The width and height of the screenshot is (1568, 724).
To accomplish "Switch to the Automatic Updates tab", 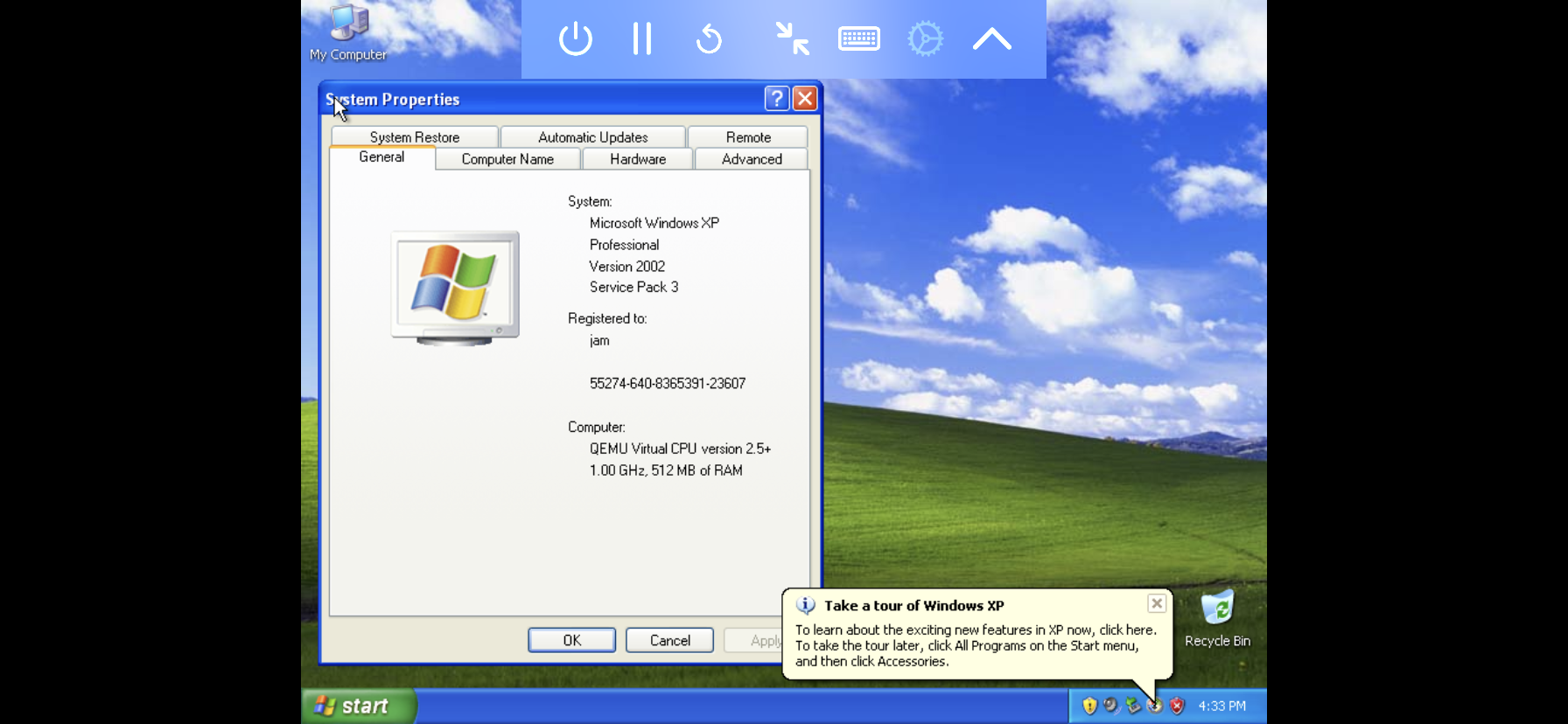I will point(593,137).
